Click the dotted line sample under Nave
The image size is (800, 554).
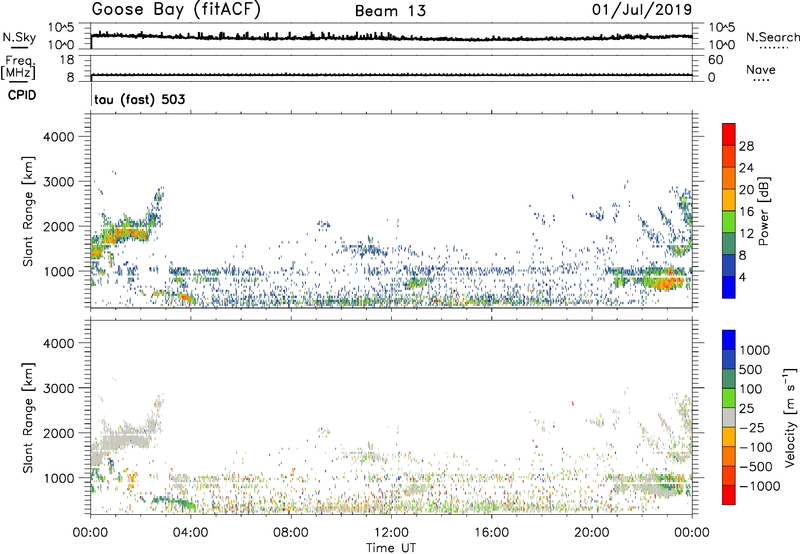click(761, 80)
